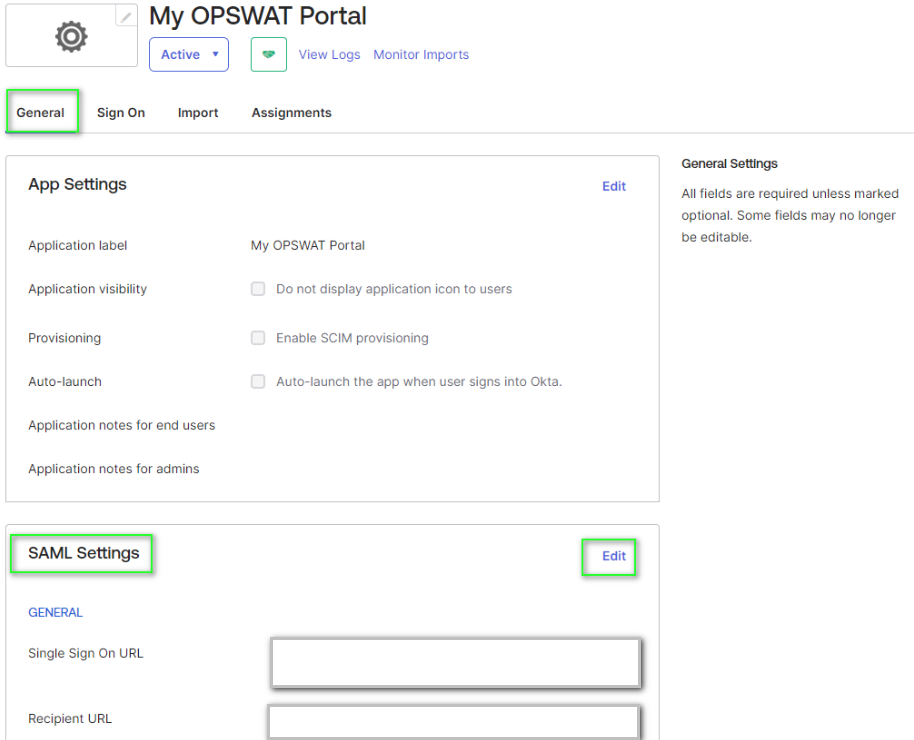Viewport: 914px width, 740px height.
Task: Click the SAML Settings heading
Action: click(x=84, y=553)
